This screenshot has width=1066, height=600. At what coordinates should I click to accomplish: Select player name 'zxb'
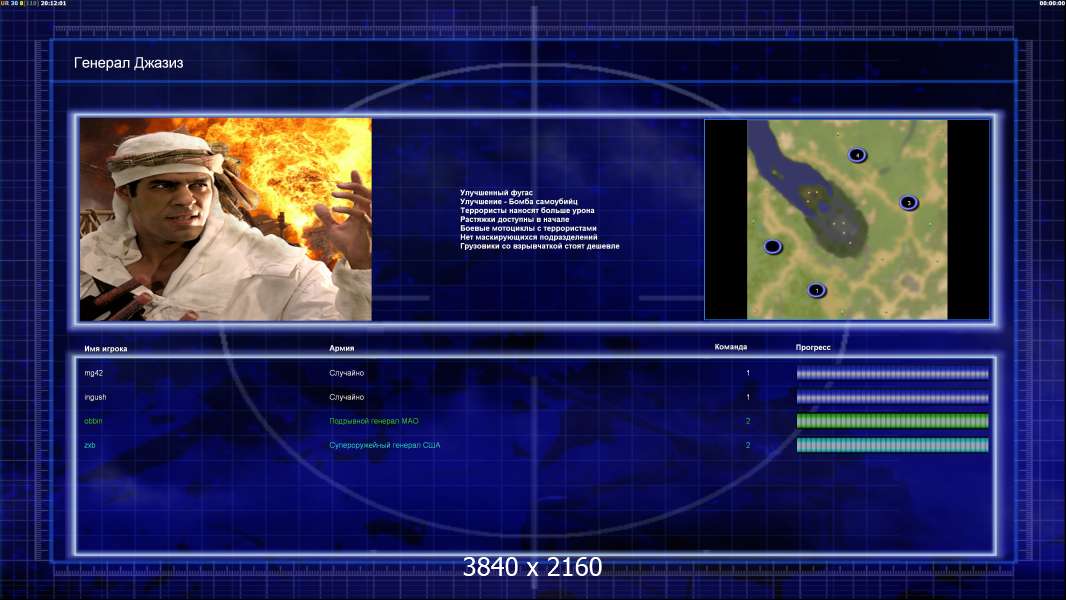click(90, 445)
